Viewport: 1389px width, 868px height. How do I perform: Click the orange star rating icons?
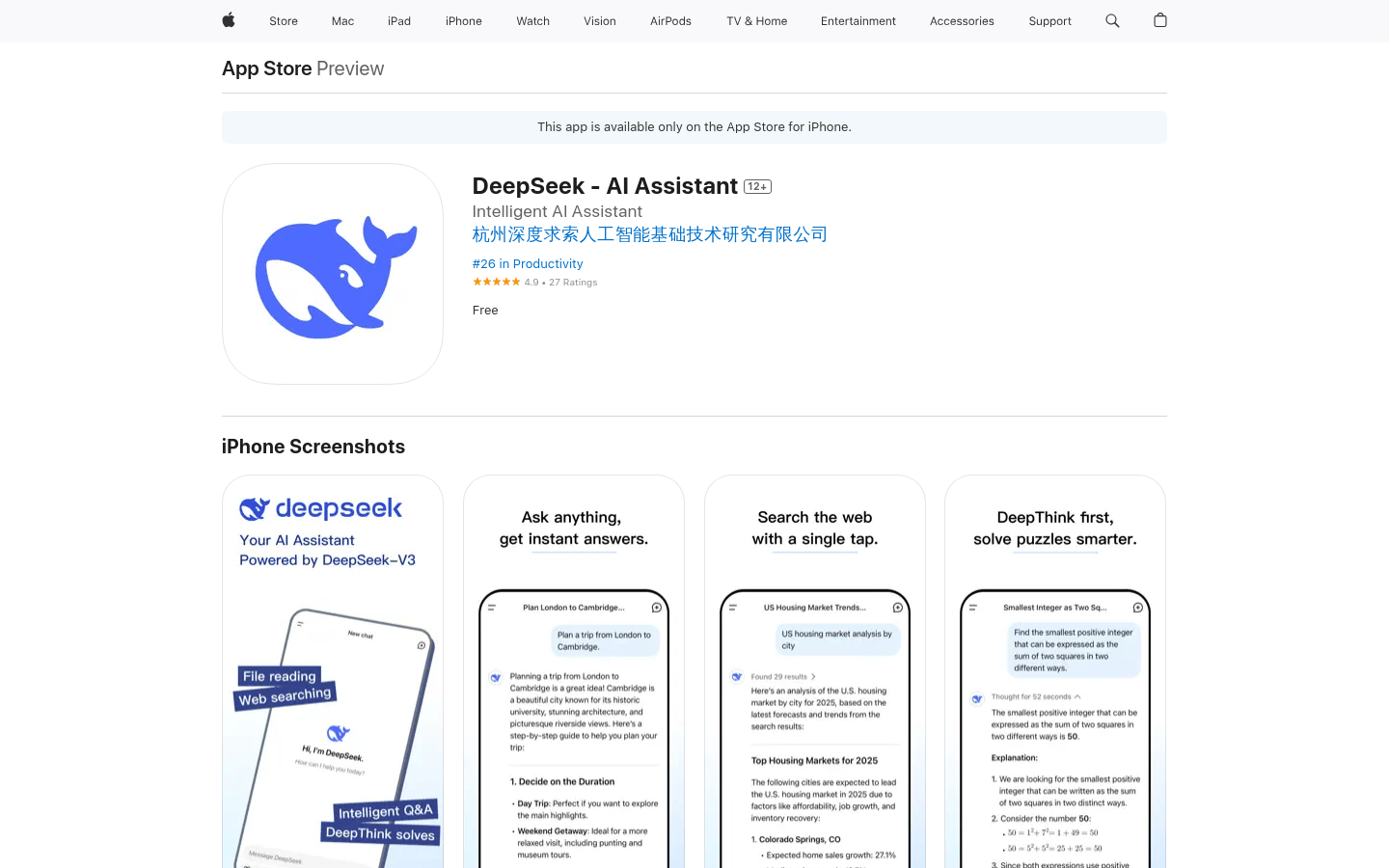(x=497, y=282)
